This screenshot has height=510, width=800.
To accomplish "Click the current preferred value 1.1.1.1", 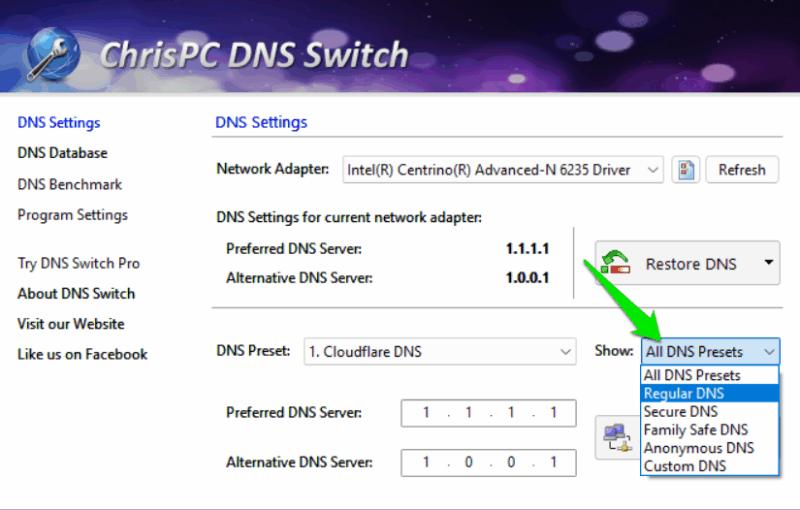I will pos(527,249).
